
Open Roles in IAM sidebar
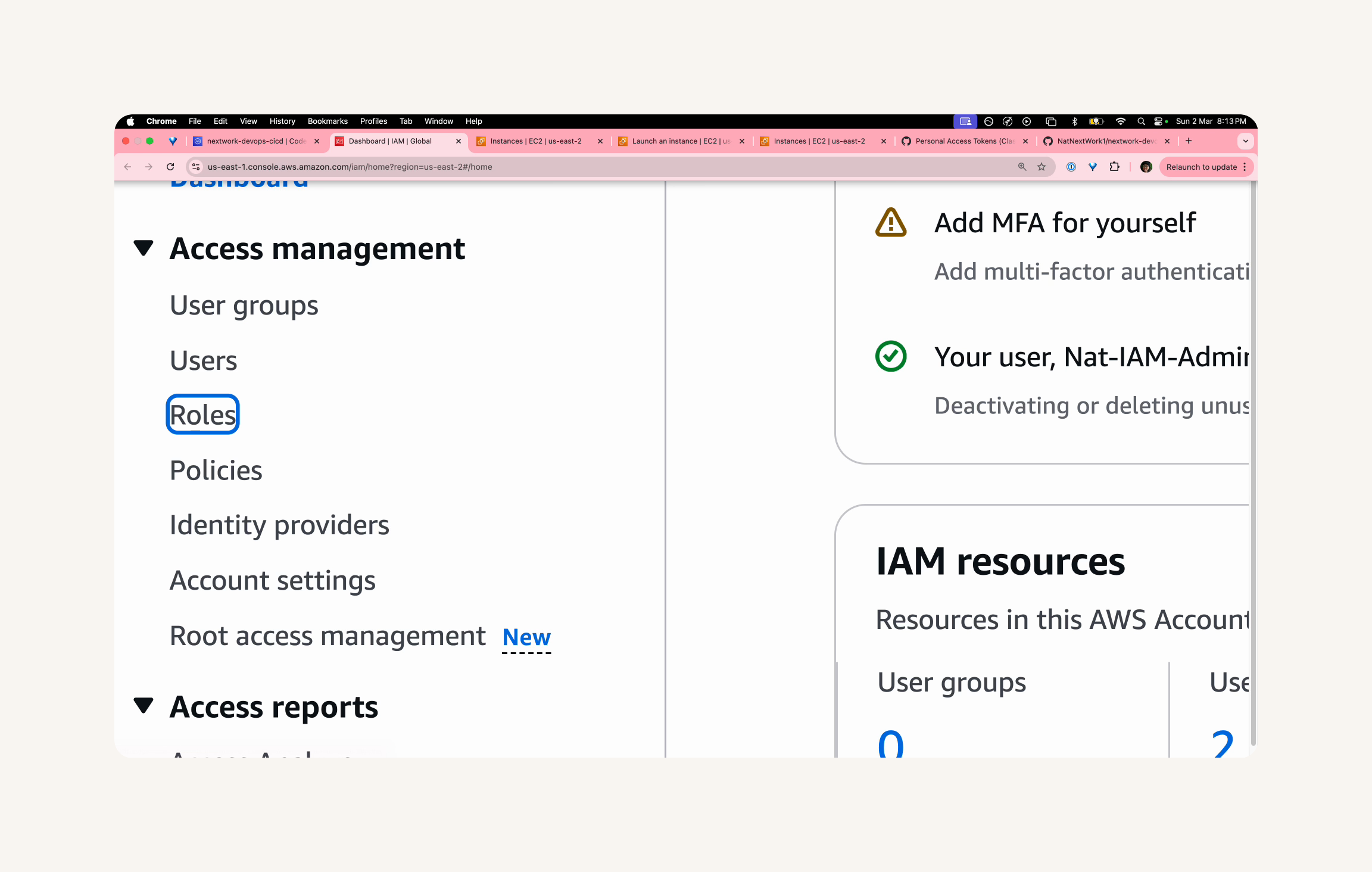(x=203, y=415)
